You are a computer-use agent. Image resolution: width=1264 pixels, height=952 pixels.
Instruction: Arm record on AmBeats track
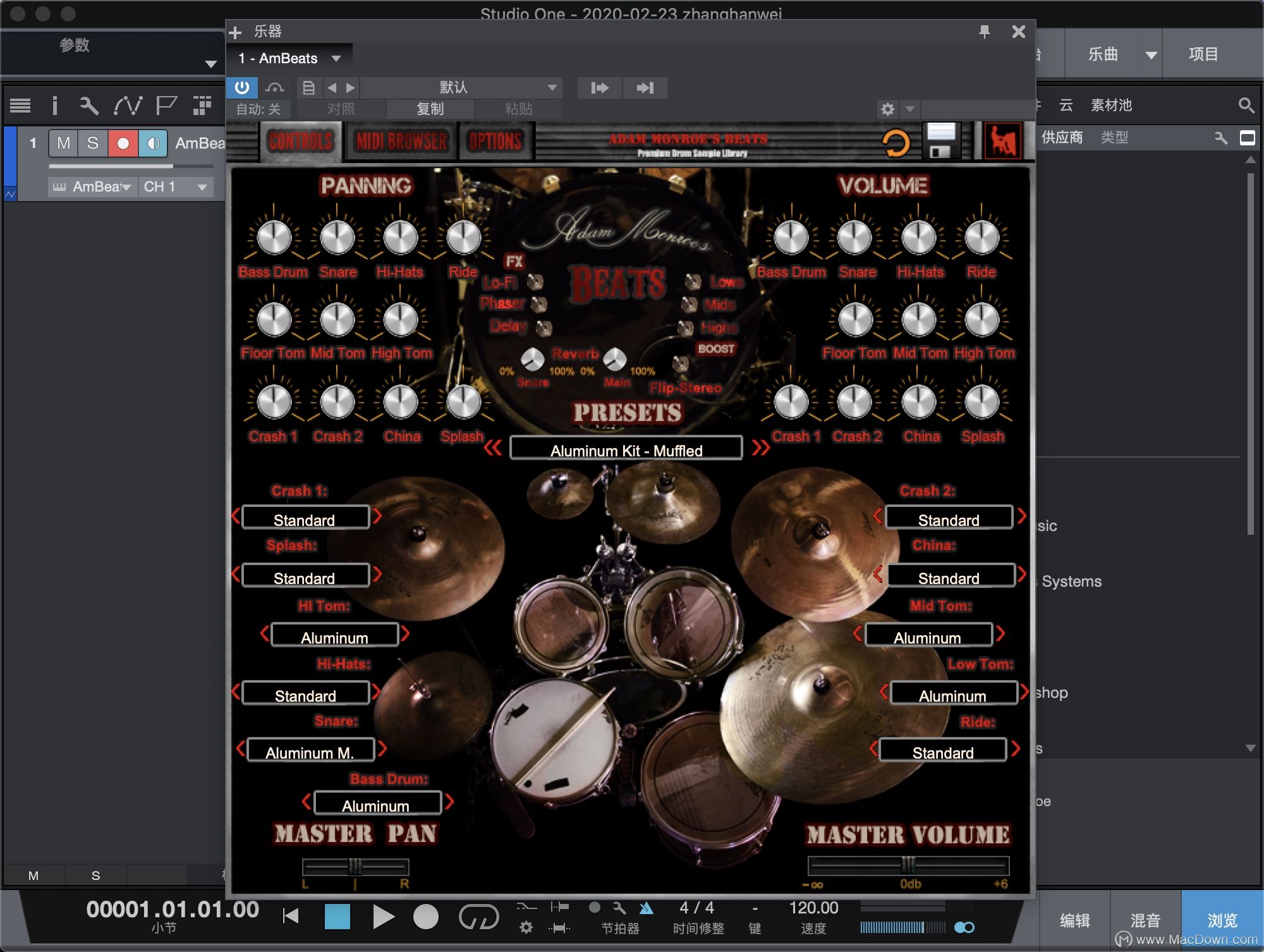(123, 143)
